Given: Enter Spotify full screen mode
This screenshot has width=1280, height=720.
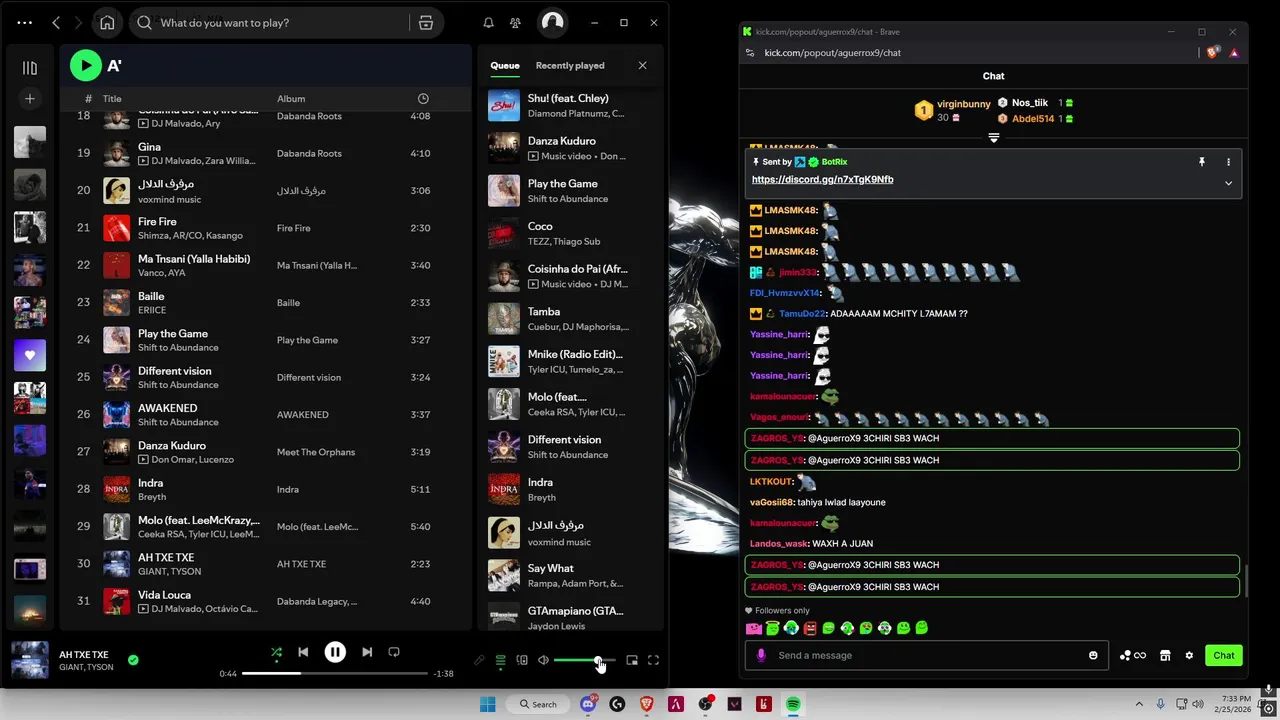Looking at the screenshot, I should [653, 660].
